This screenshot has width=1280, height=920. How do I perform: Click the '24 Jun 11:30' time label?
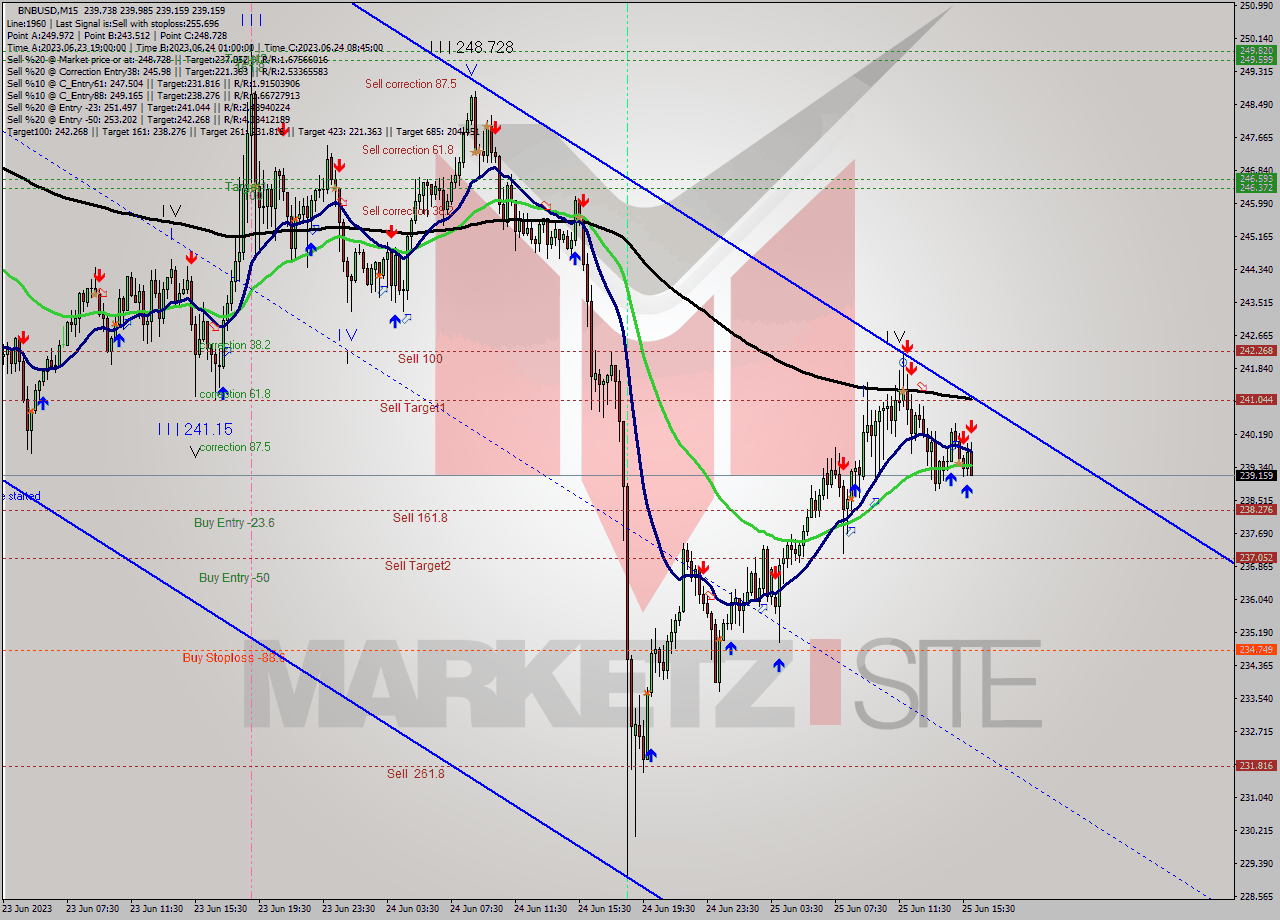click(540, 909)
